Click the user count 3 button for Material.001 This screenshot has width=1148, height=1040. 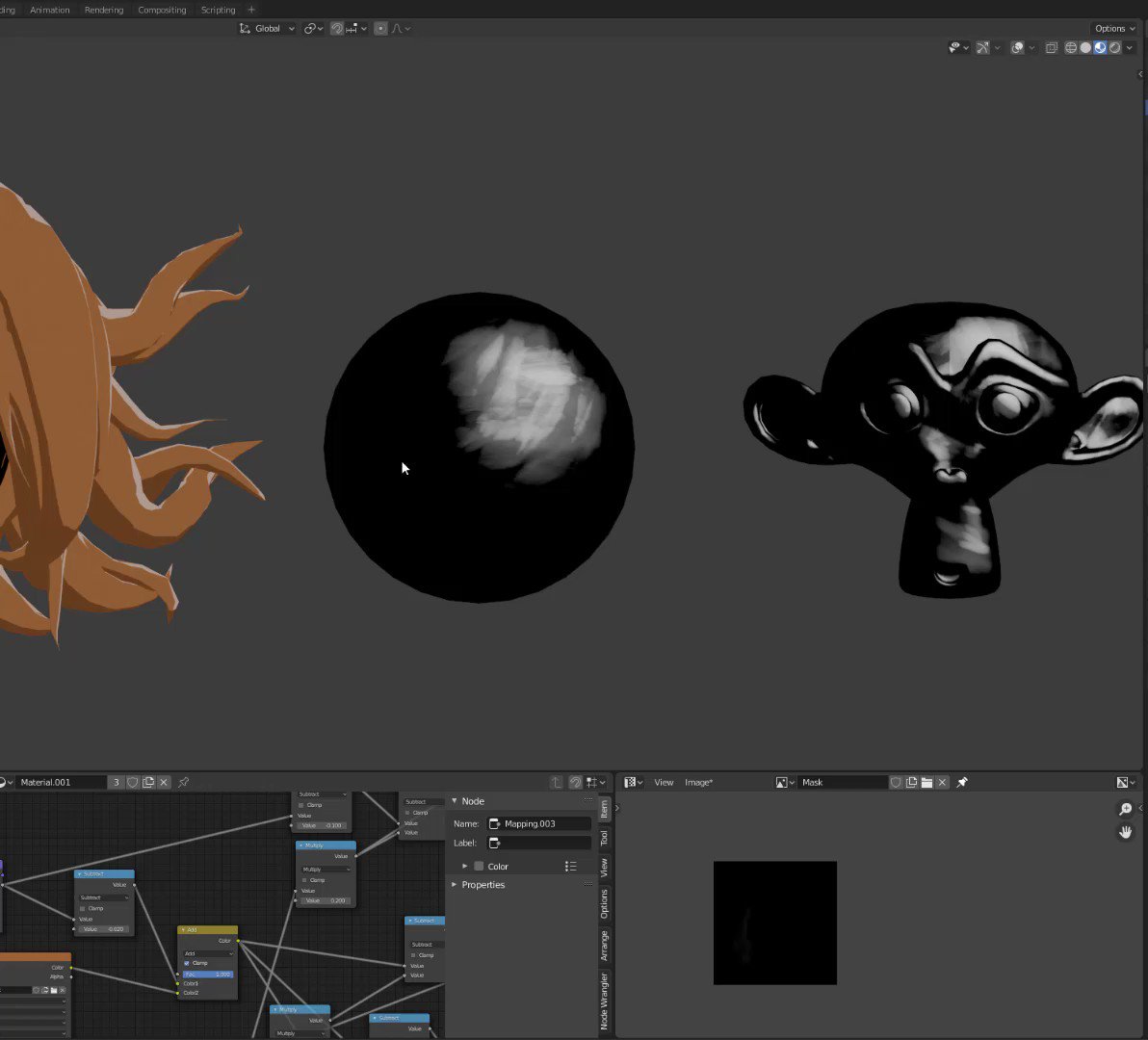[116, 782]
